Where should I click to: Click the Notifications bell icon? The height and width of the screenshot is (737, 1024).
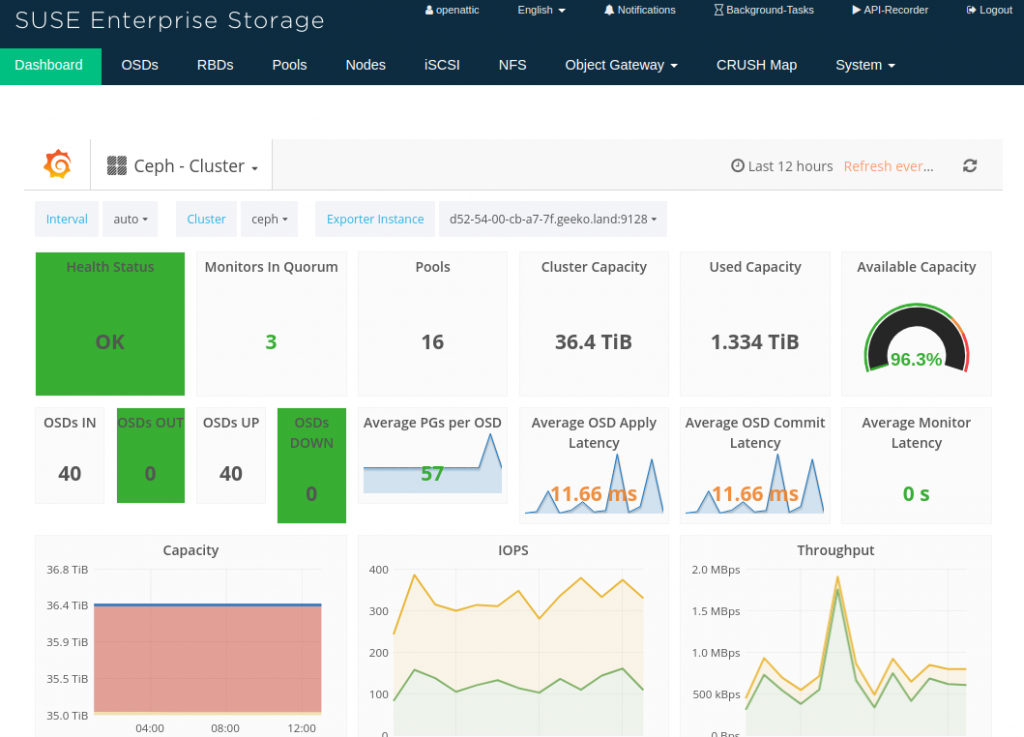[x=609, y=10]
